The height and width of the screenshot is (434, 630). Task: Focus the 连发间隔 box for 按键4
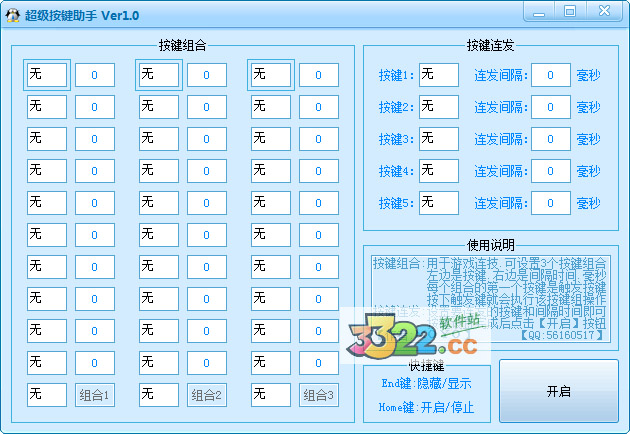[x=551, y=171]
